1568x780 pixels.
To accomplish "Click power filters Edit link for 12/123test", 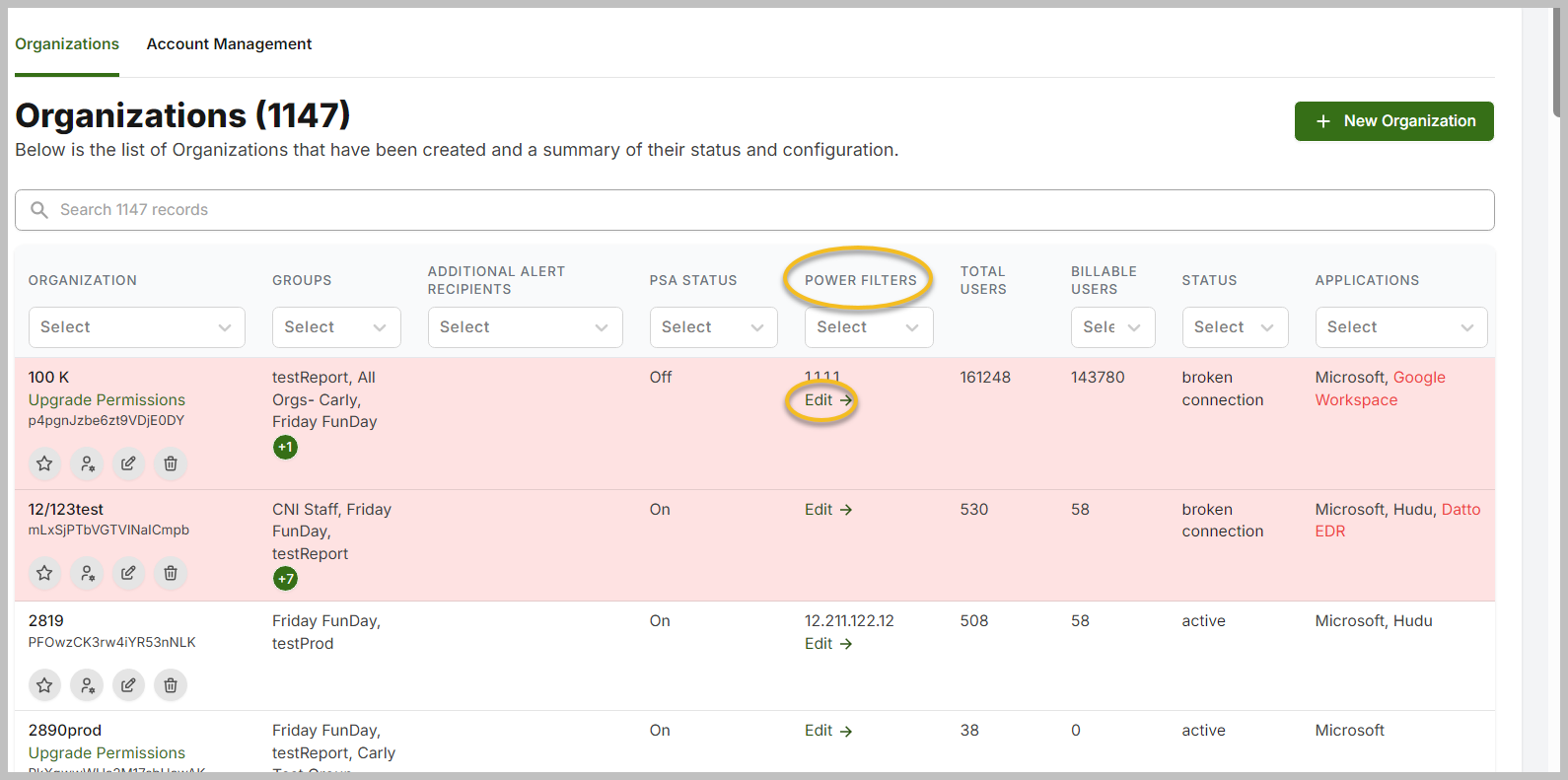I will (828, 510).
